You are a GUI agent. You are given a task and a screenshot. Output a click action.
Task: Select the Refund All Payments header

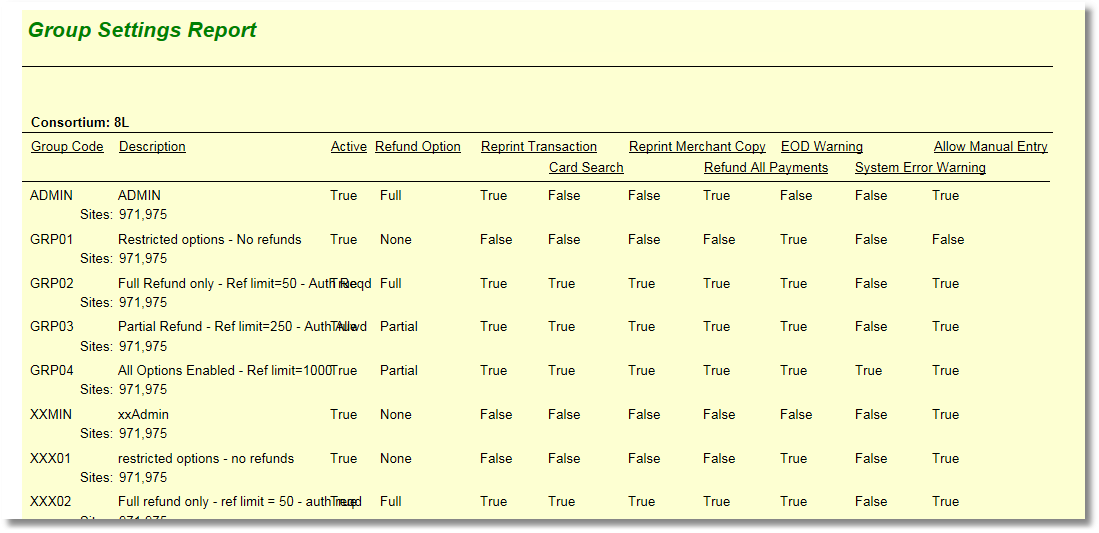[x=765, y=168]
